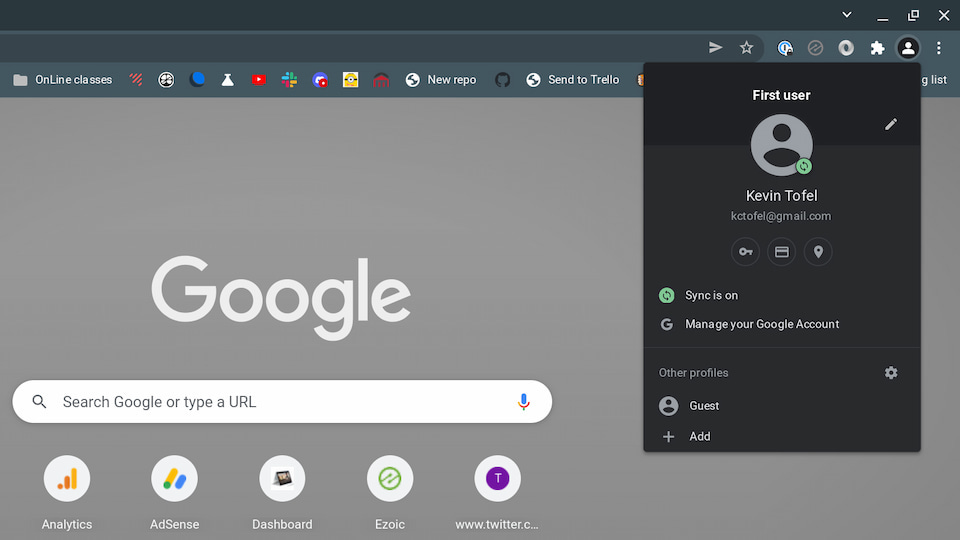Edit profile name with pencil icon
The image size is (960, 540).
[890, 124]
